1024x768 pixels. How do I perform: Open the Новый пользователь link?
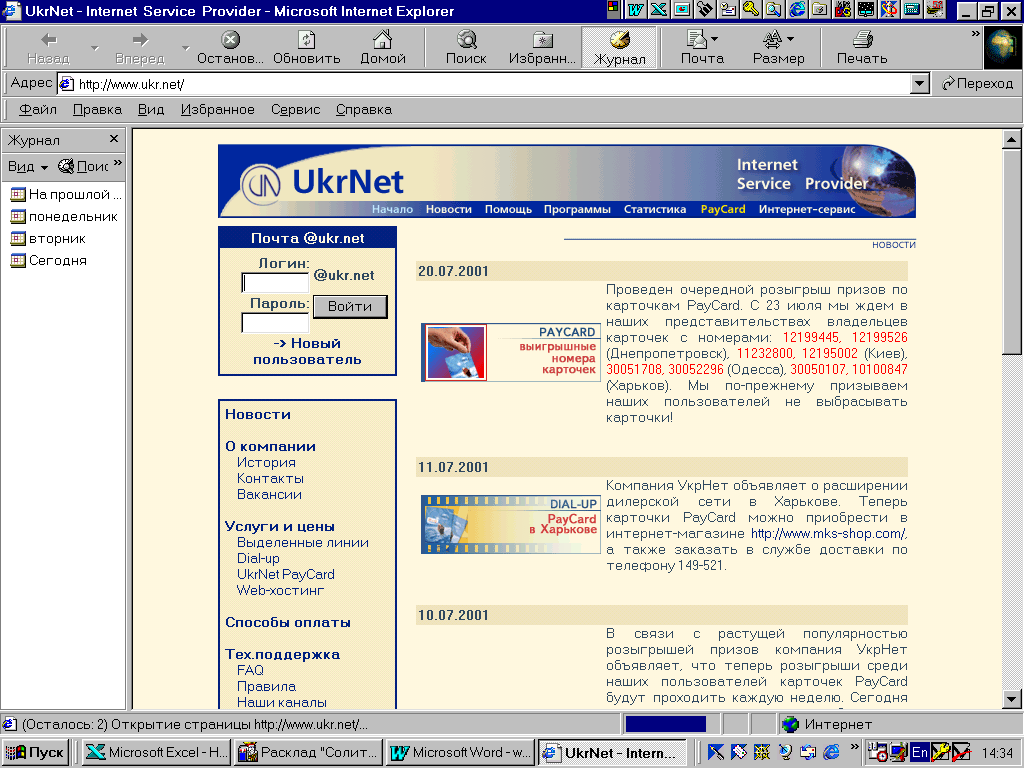[307, 351]
